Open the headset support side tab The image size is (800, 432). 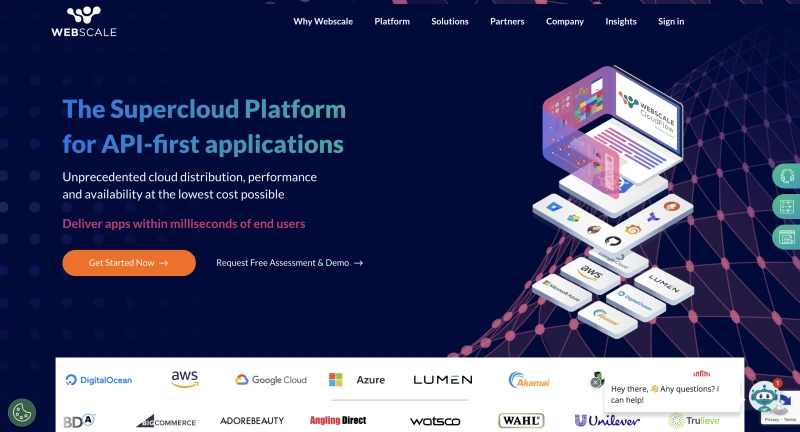point(786,176)
